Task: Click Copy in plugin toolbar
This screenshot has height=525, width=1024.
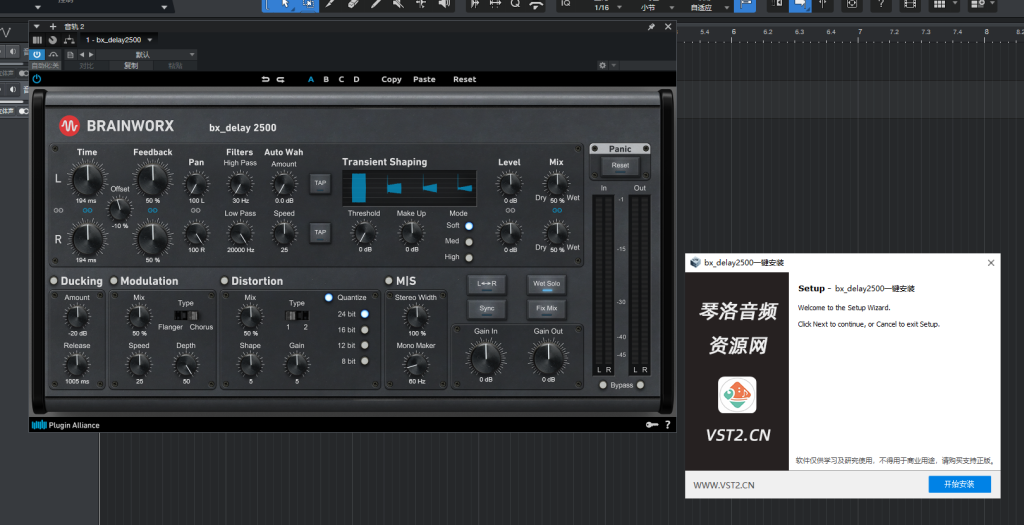Action: (x=391, y=80)
